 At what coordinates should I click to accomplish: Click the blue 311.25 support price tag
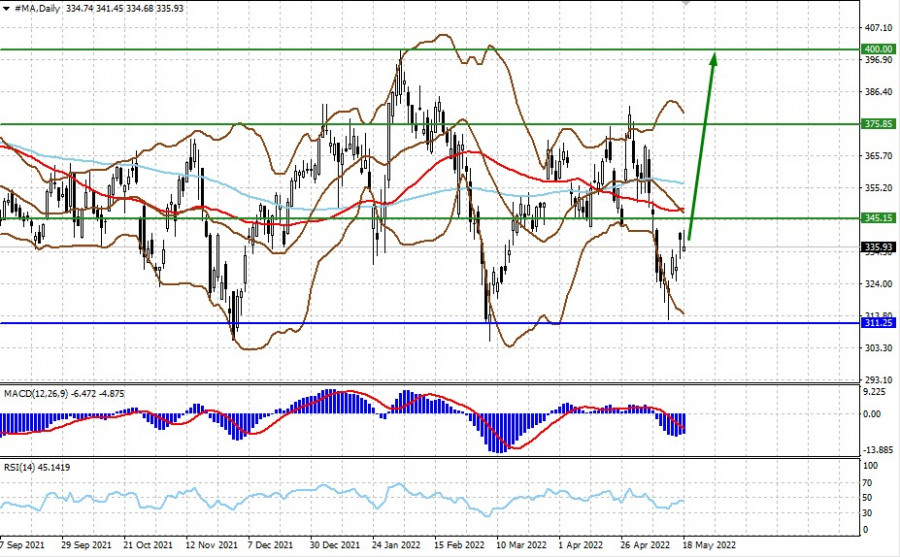879,324
